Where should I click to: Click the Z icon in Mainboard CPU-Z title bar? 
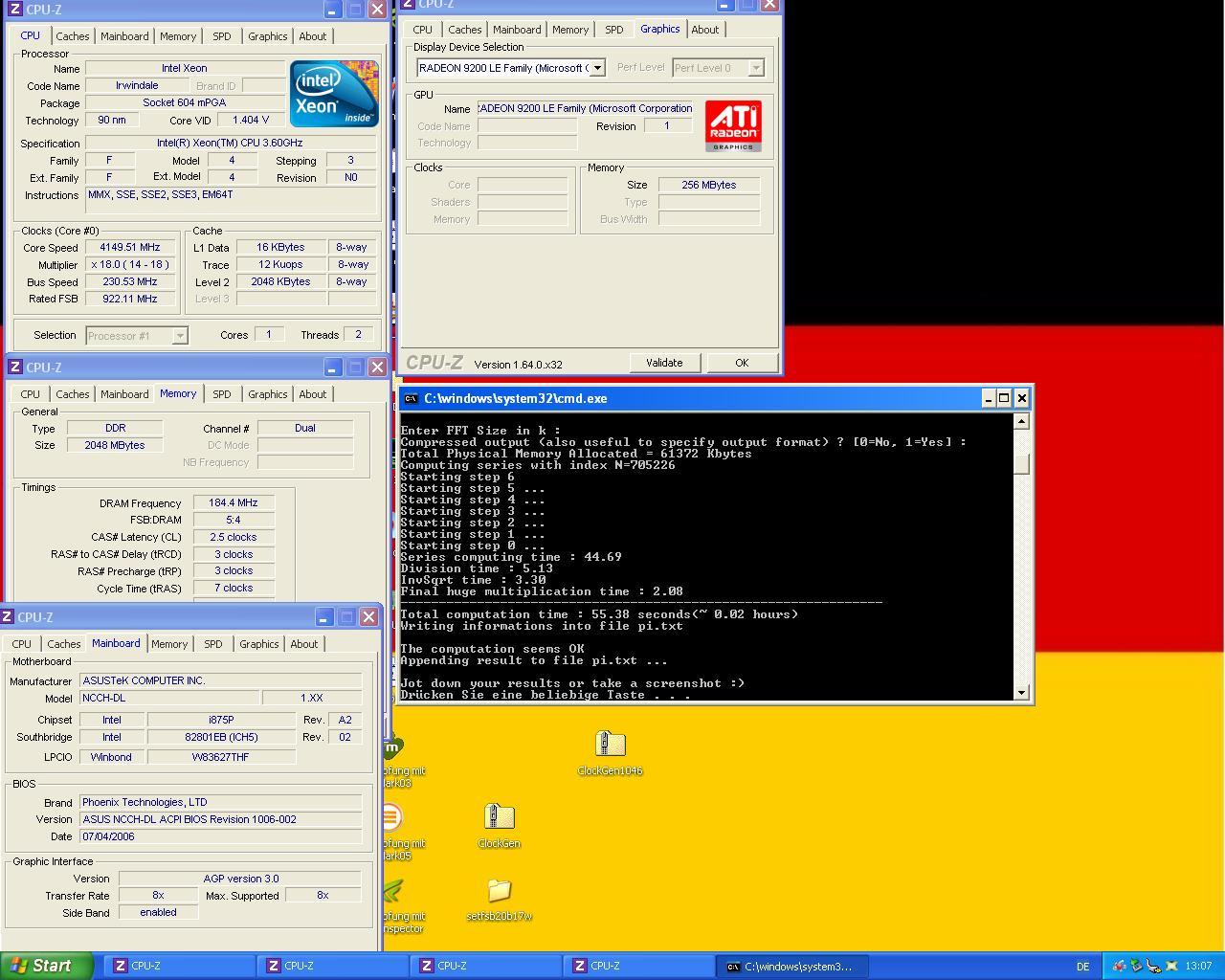click(x=8, y=617)
